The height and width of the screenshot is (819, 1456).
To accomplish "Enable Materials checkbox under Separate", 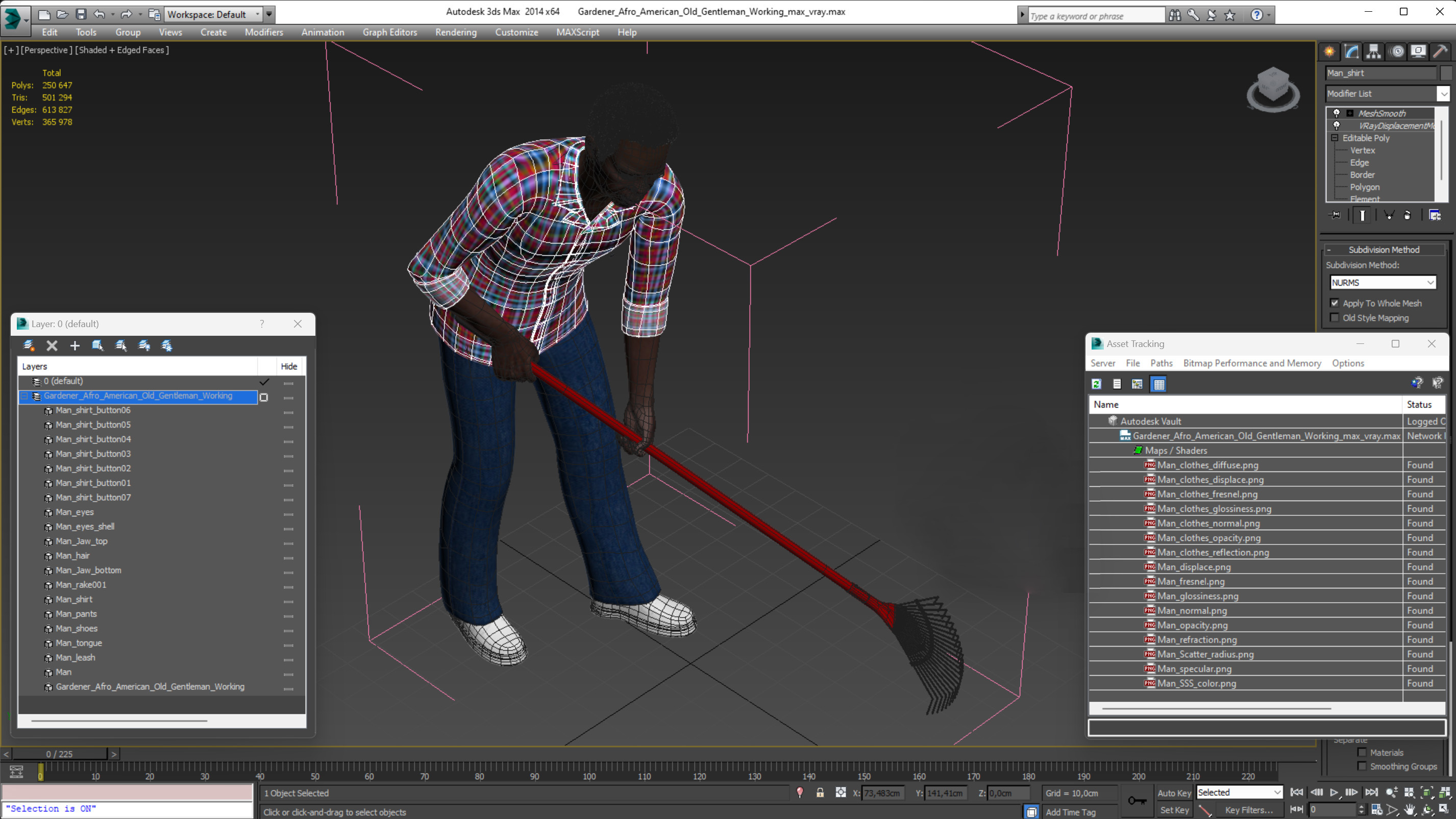I will (1362, 752).
